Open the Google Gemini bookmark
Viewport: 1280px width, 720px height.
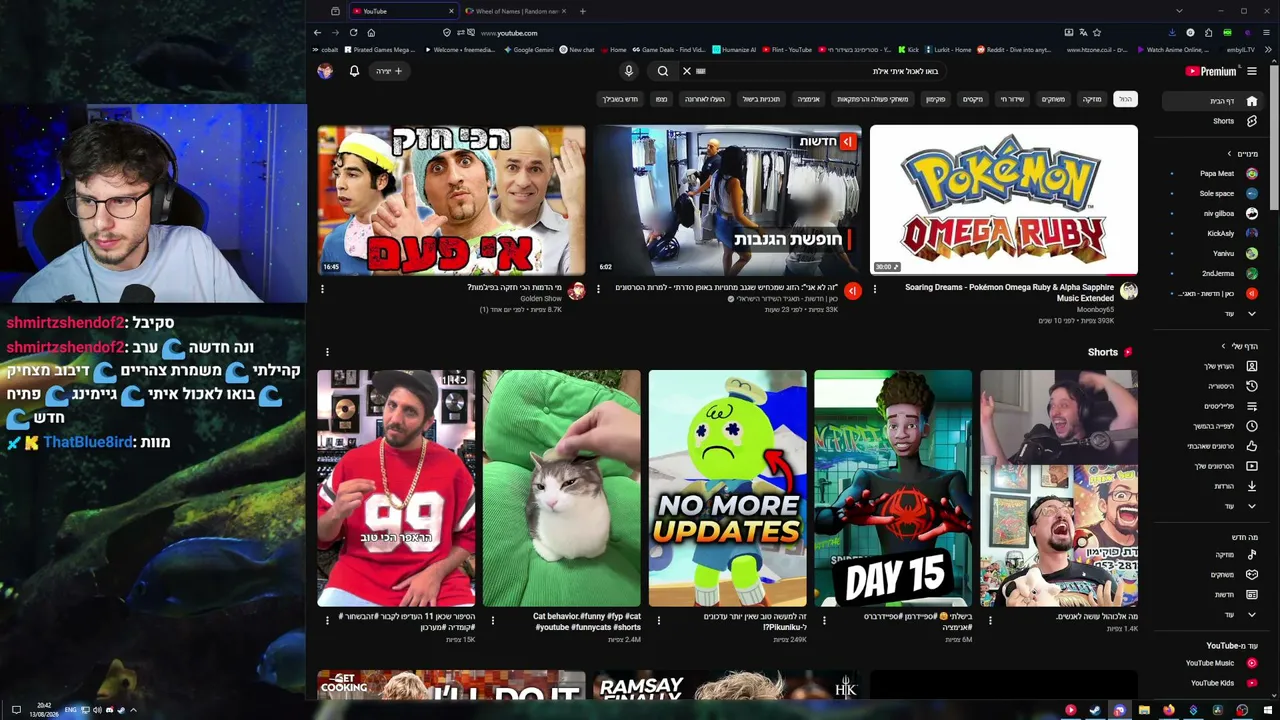coord(529,49)
